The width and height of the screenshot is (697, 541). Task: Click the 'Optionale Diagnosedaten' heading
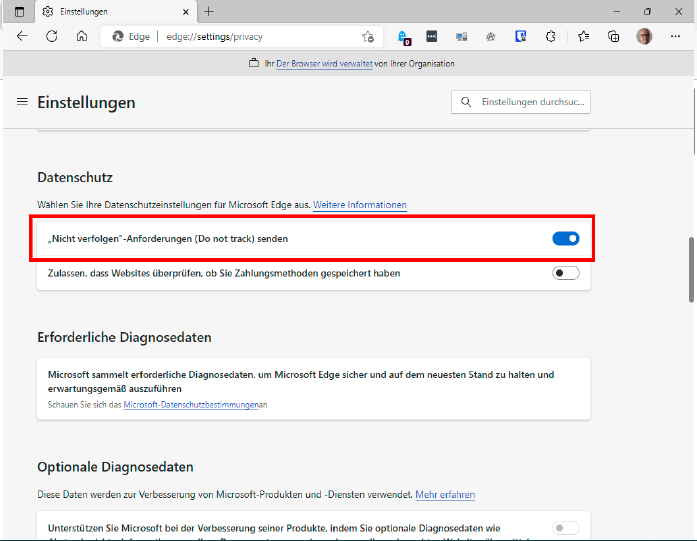[x=116, y=467]
